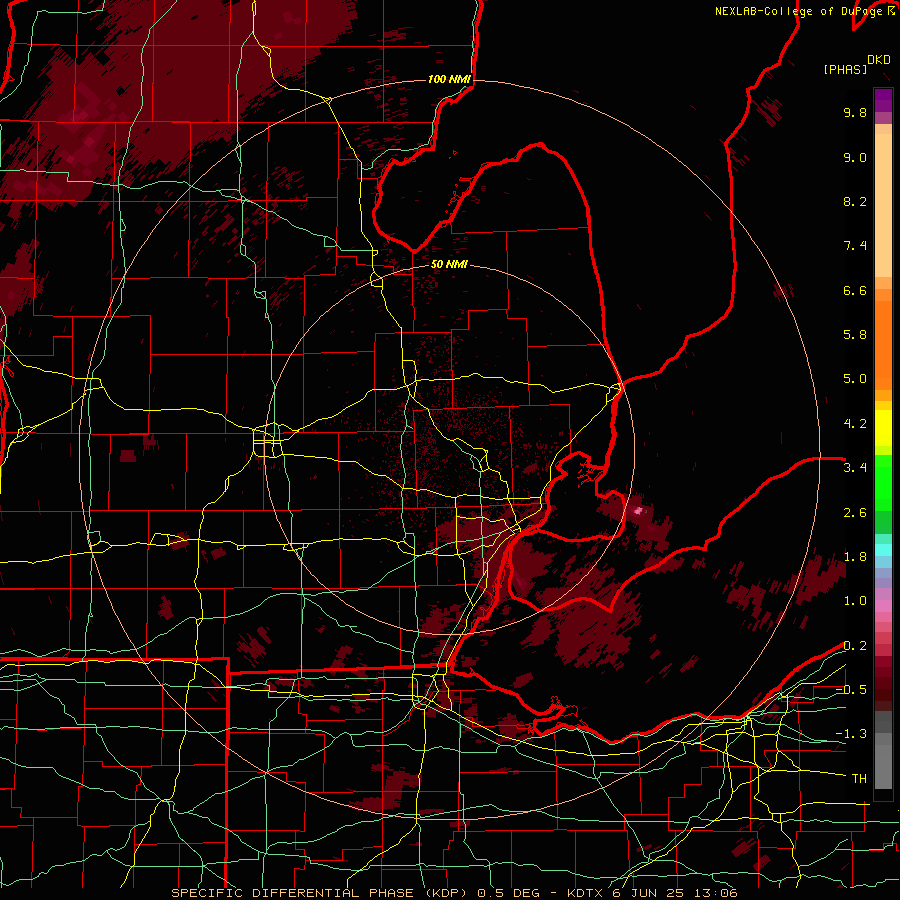The image size is (900, 900).
Task: Click the DKD label above the color bar
Action: tap(879, 60)
